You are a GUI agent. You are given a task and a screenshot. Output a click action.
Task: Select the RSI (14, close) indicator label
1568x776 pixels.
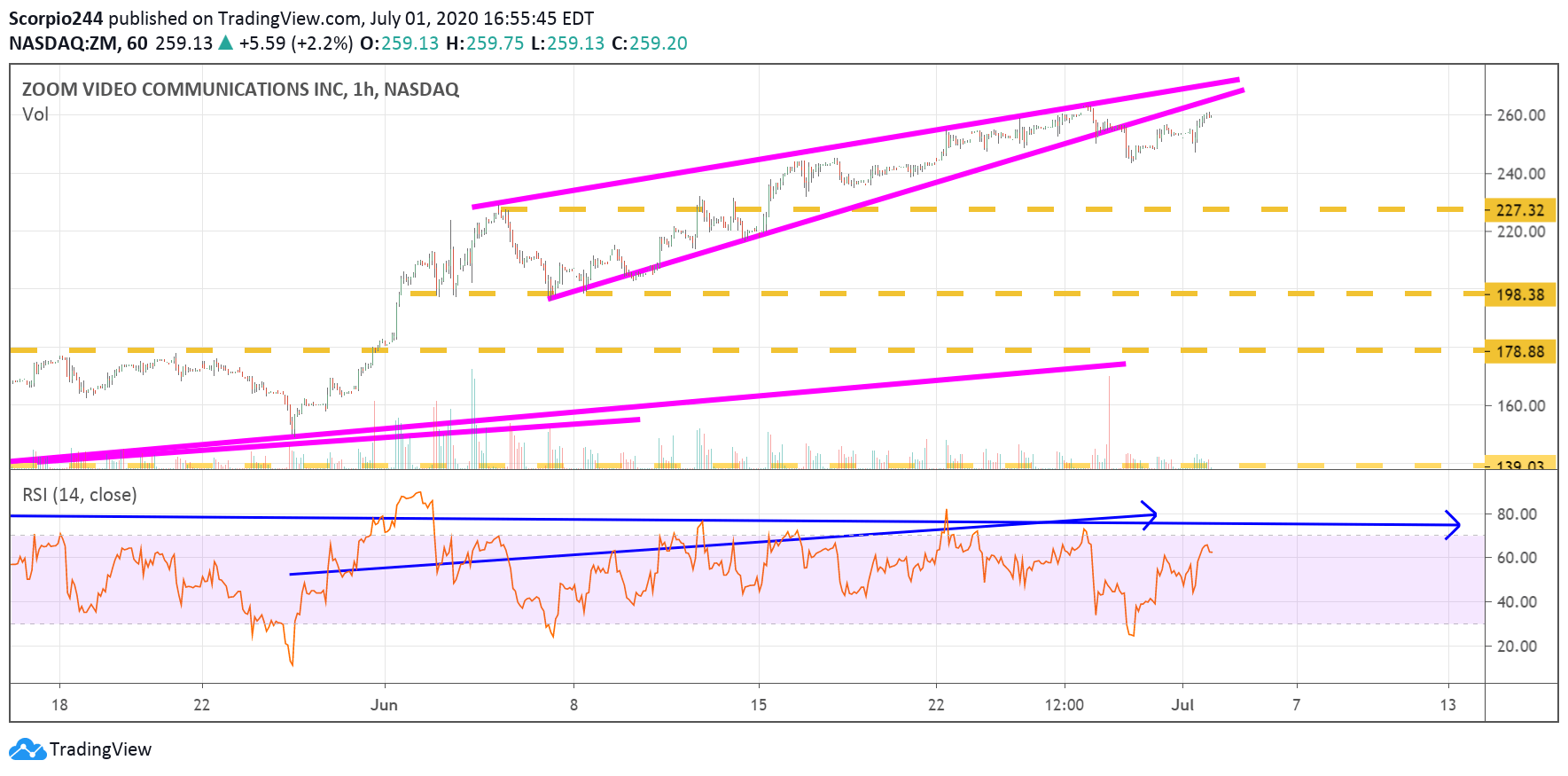pos(80,495)
